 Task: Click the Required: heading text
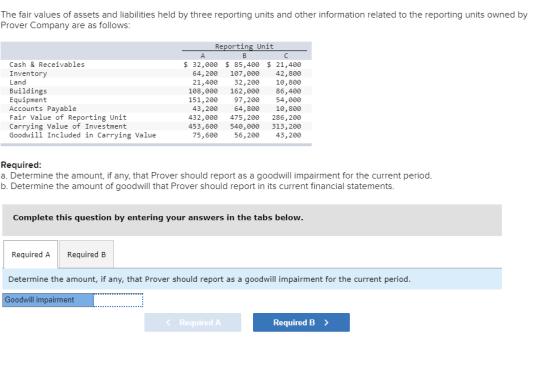(x=21, y=165)
